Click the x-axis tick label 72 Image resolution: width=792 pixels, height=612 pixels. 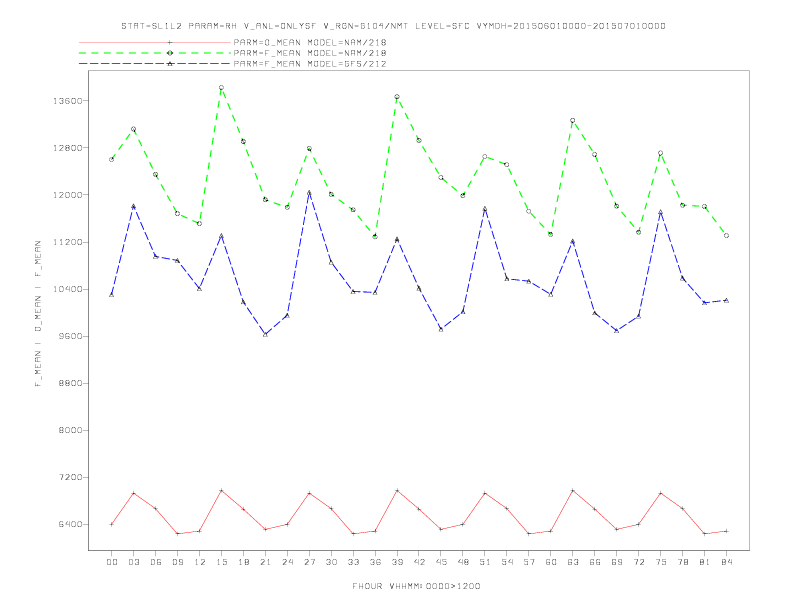coord(638,562)
